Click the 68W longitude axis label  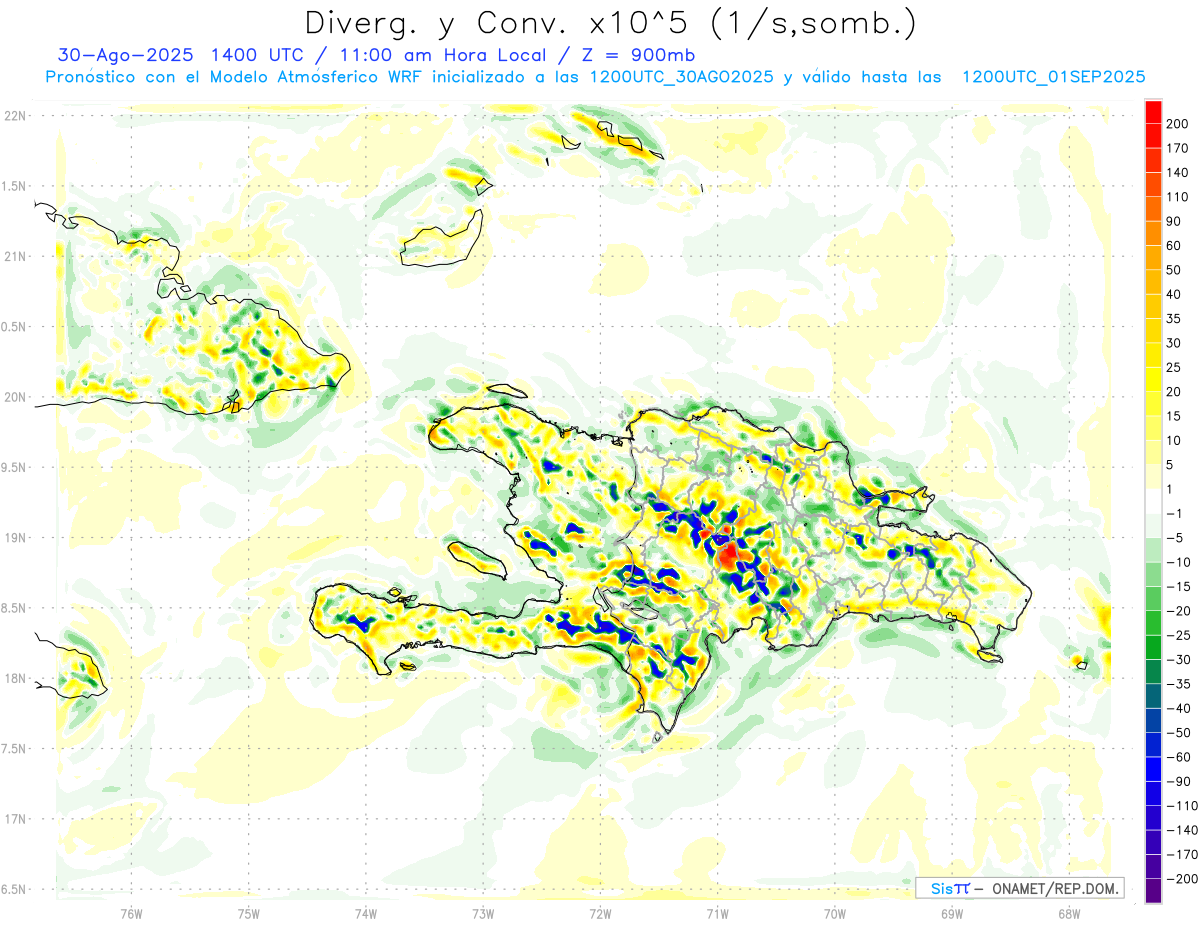(1069, 914)
